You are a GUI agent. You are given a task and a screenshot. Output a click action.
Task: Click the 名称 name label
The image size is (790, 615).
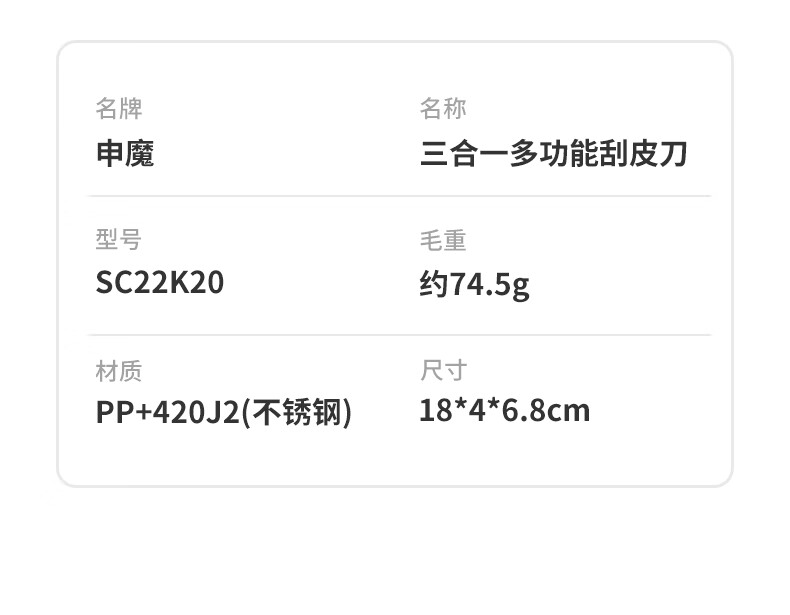tap(443, 108)
